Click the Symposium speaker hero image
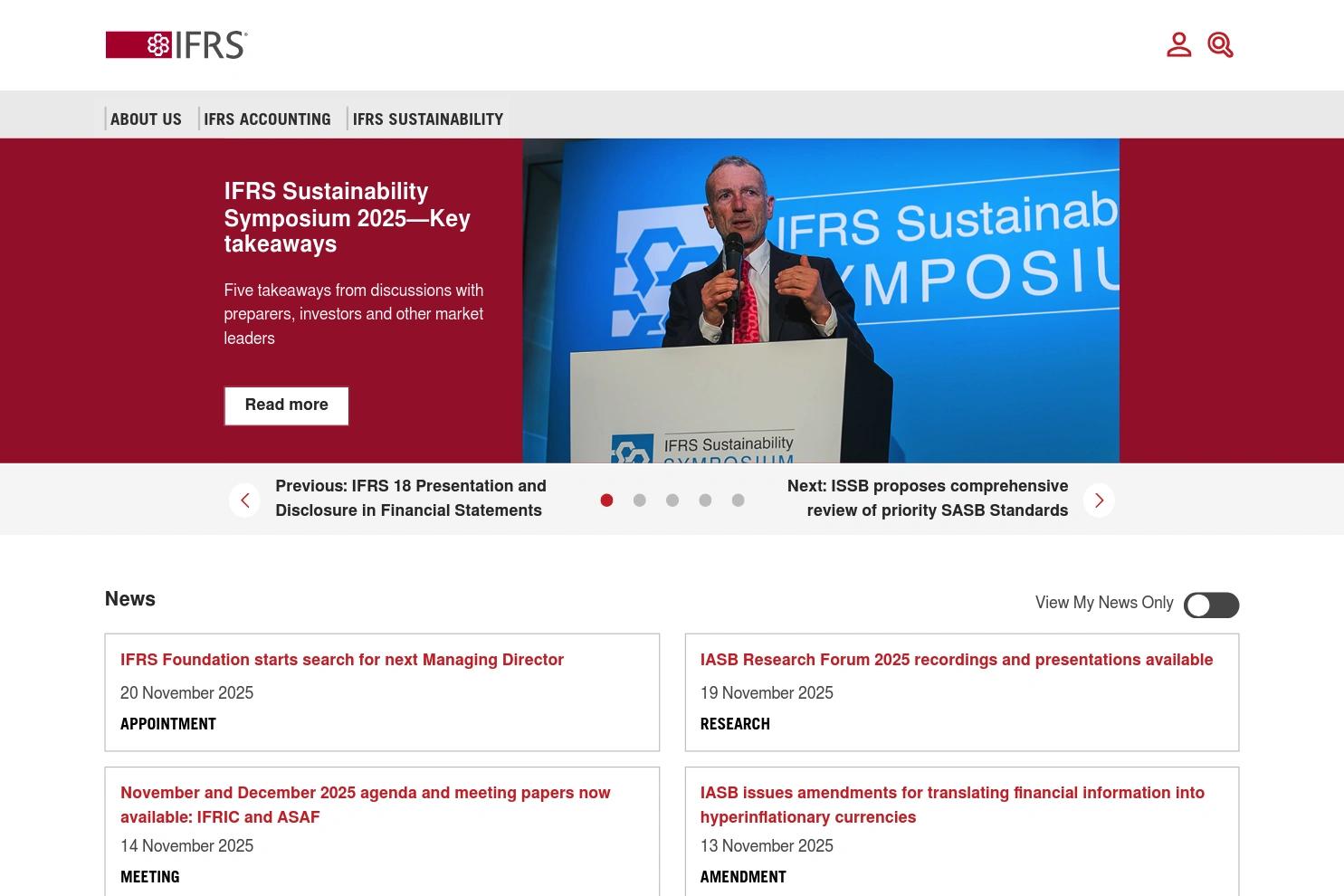This screenshot has width=1344, height=896. (821, 300)
